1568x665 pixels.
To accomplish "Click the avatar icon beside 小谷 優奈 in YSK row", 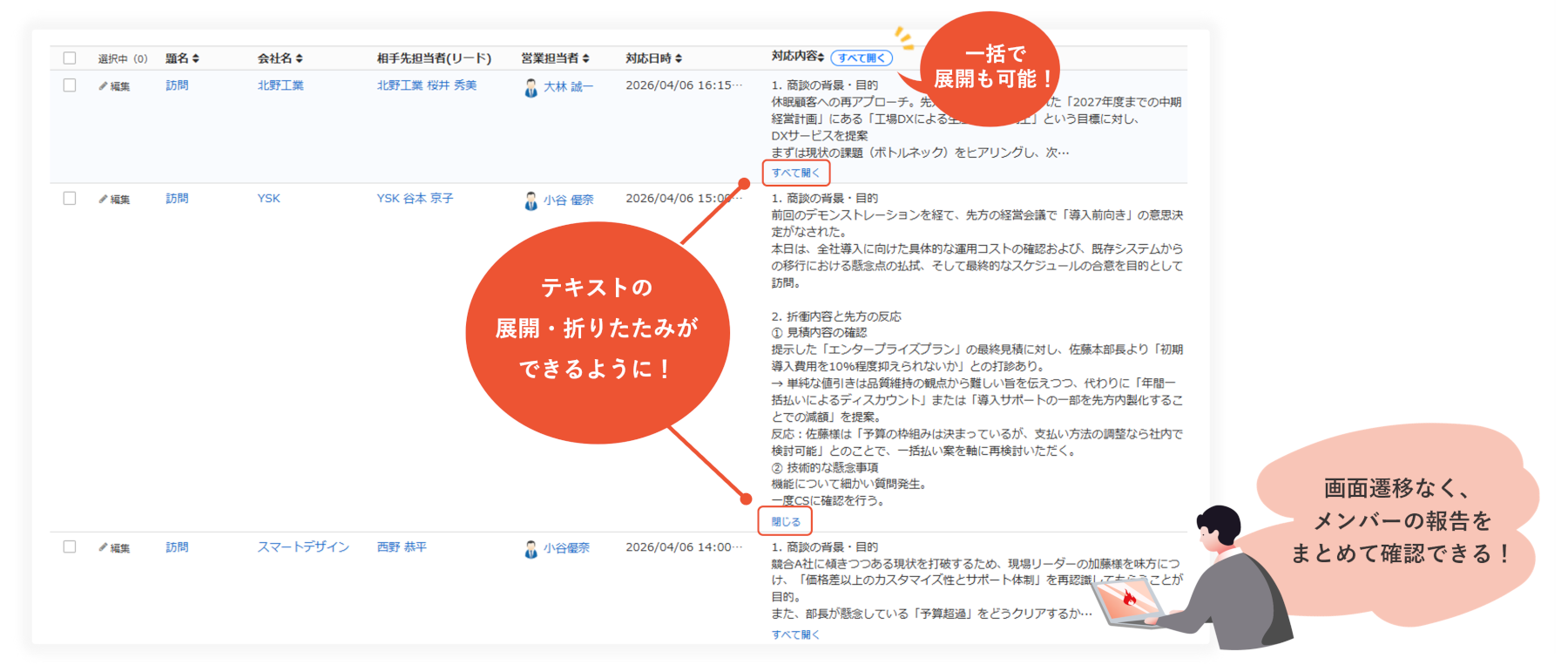I will click(531, 201).
